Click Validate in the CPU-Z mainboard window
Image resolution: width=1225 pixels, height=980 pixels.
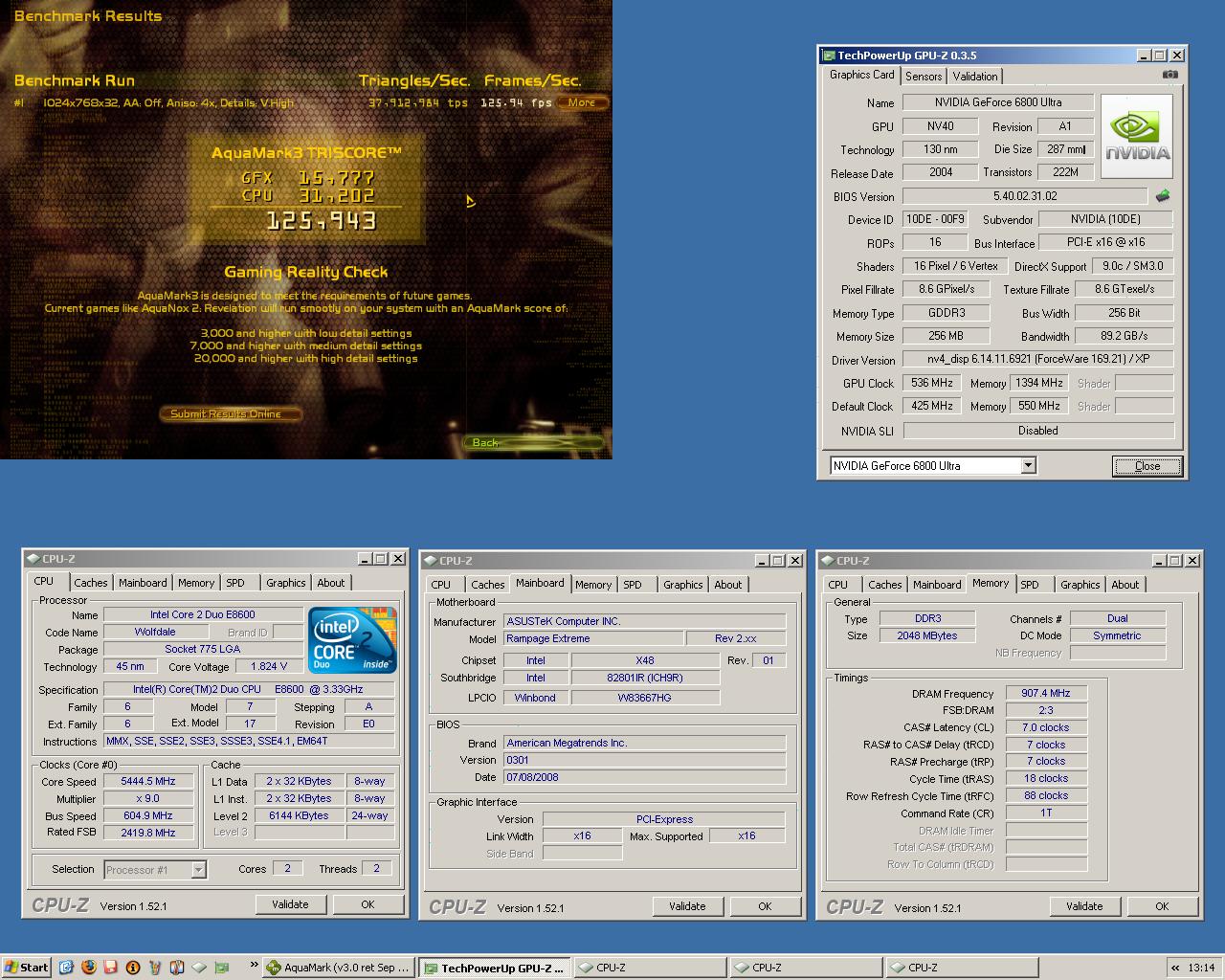[687, 906]
